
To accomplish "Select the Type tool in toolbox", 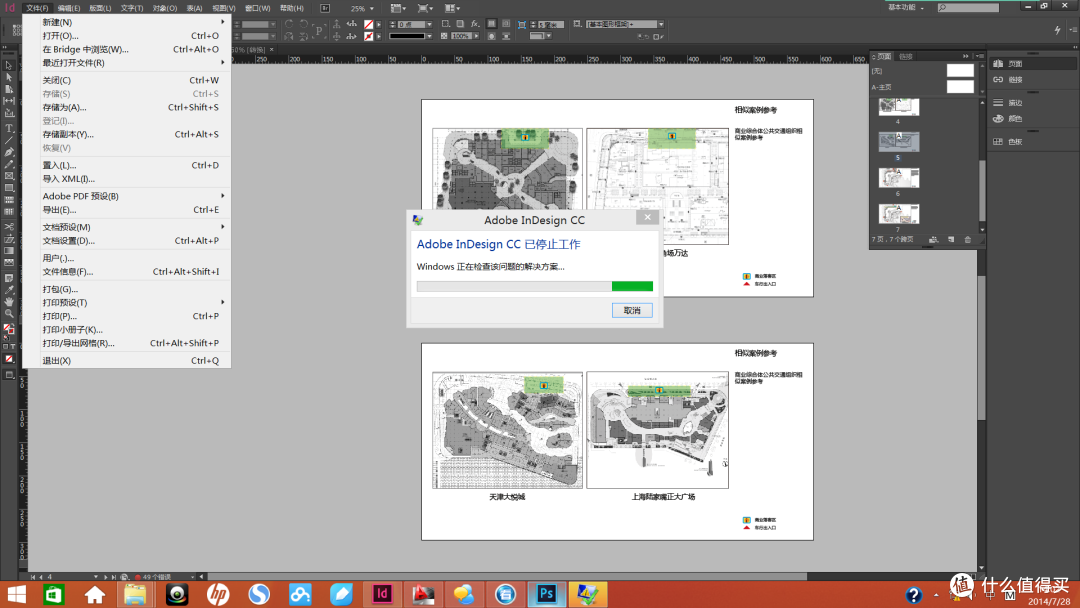I will point(9,128).
